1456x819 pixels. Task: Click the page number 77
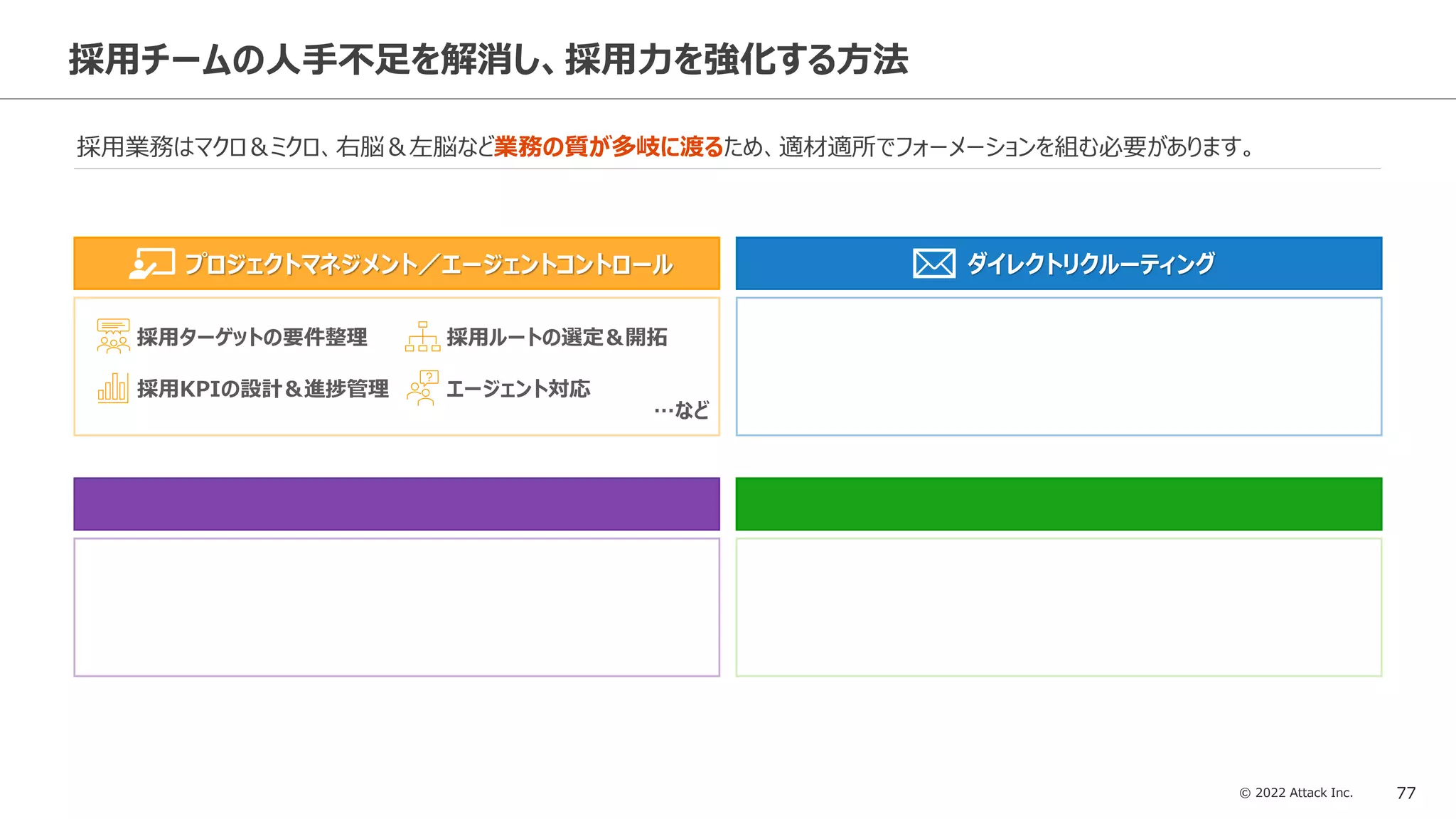point(1406,793)
